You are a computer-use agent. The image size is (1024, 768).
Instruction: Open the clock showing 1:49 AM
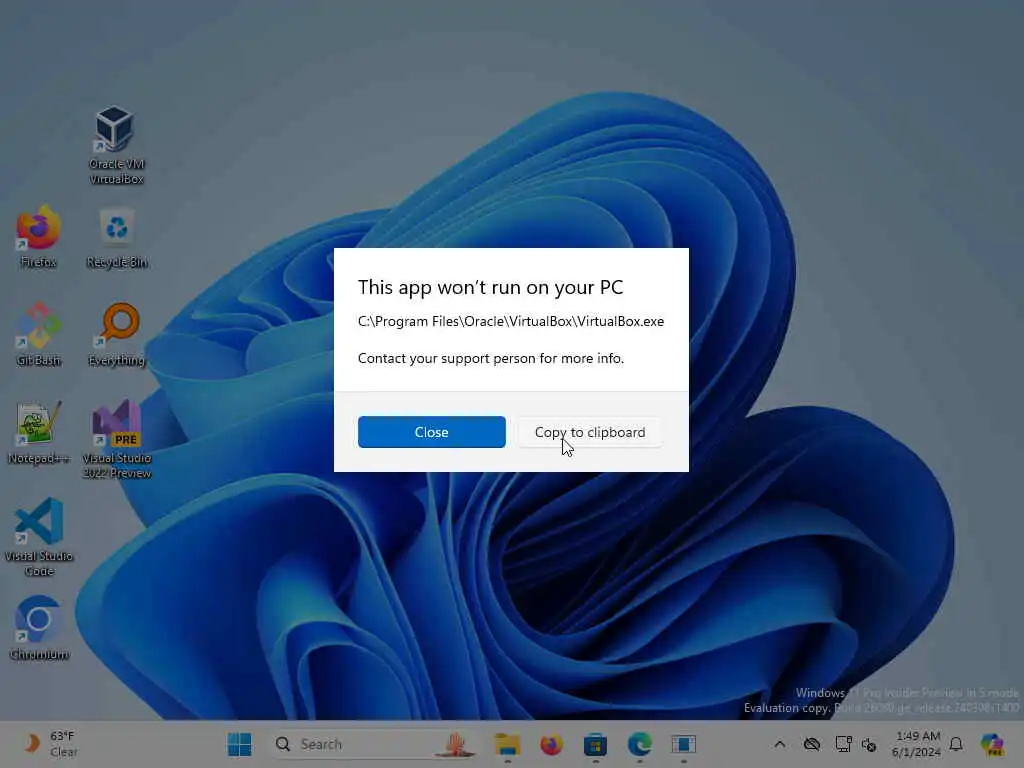(917, 744)
